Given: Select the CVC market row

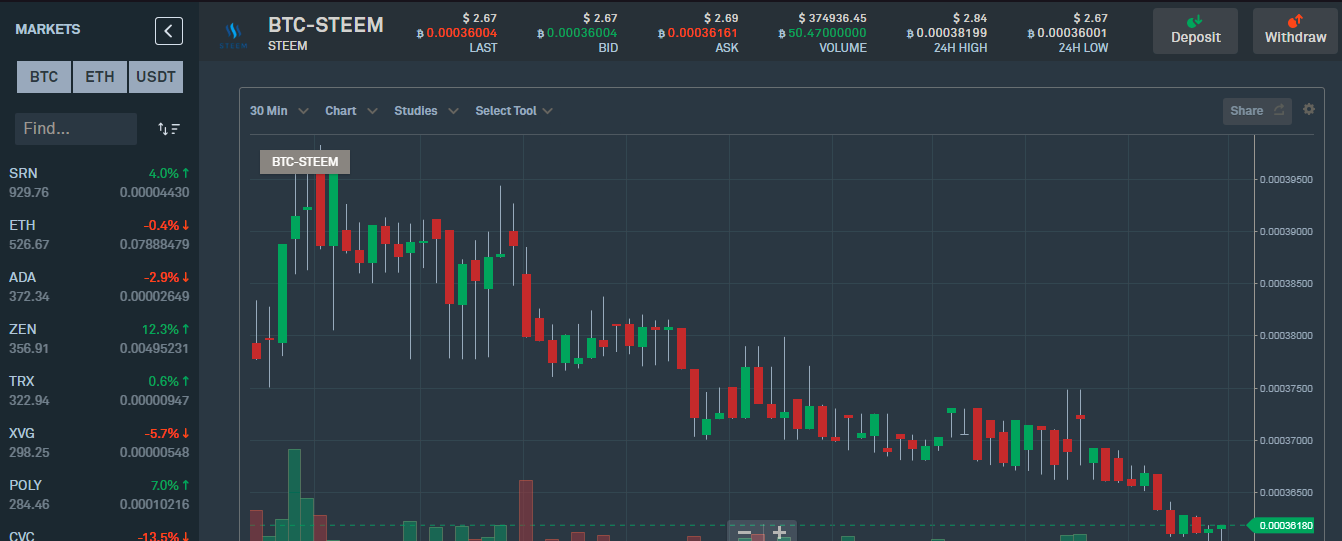Looking at the screenshot, I should pyautogui.click(x=99, y=533).
